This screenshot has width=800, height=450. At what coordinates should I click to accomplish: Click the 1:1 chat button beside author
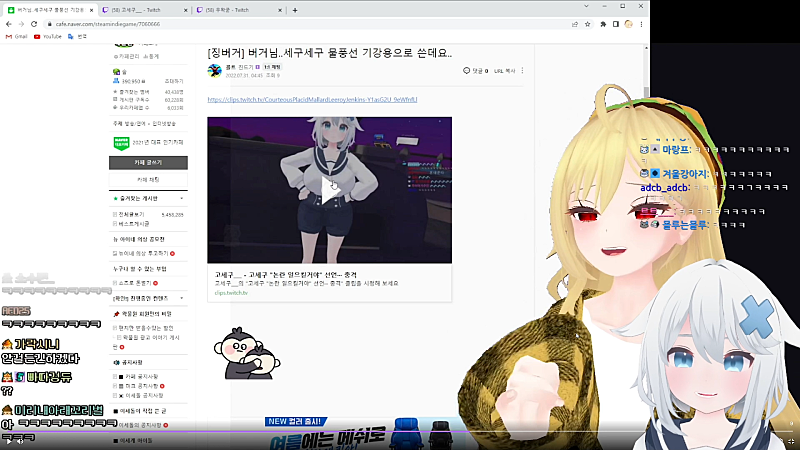click(272, 67)
